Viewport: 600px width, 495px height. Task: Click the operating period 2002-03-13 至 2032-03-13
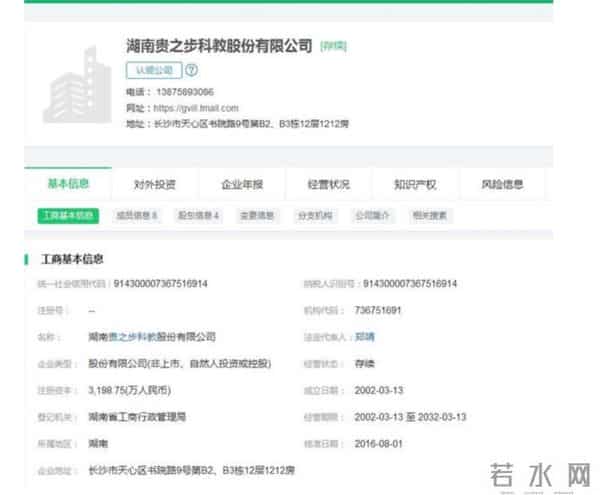(411, 417)
